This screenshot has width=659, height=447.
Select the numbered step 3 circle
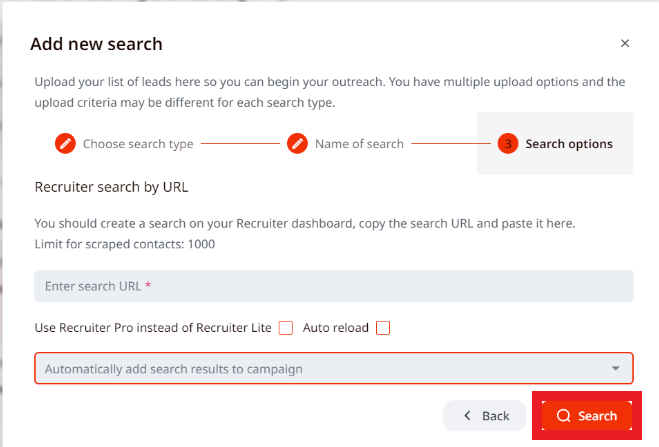pos(508,144)
